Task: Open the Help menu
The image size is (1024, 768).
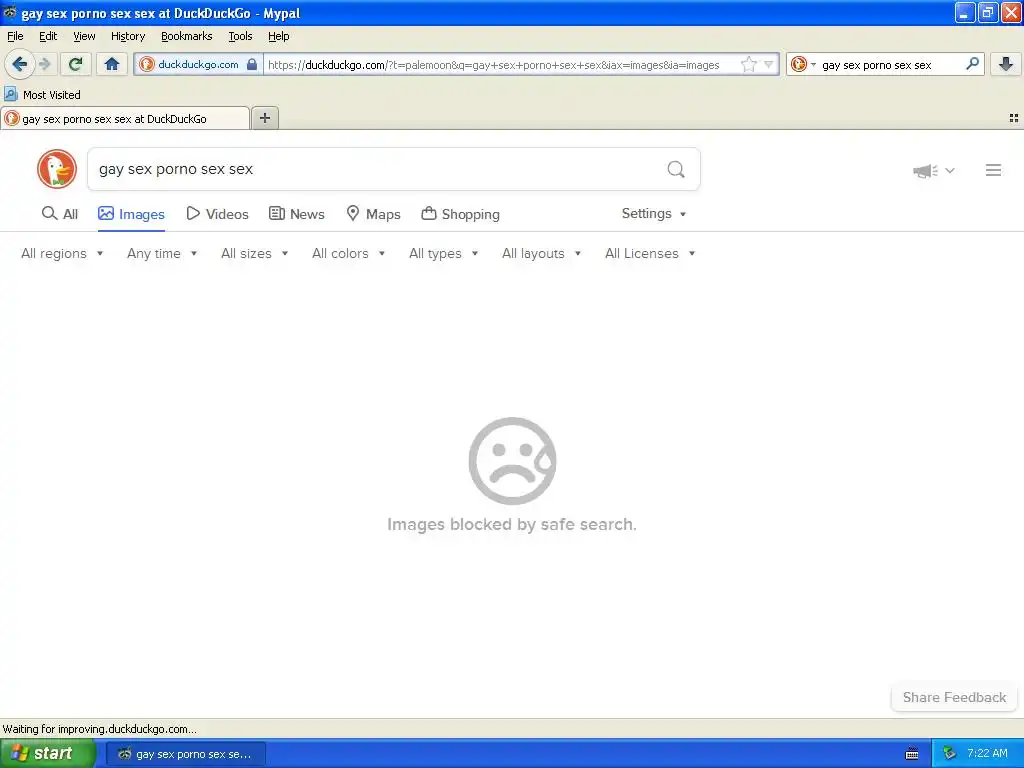Action: (x=279, y=36)
